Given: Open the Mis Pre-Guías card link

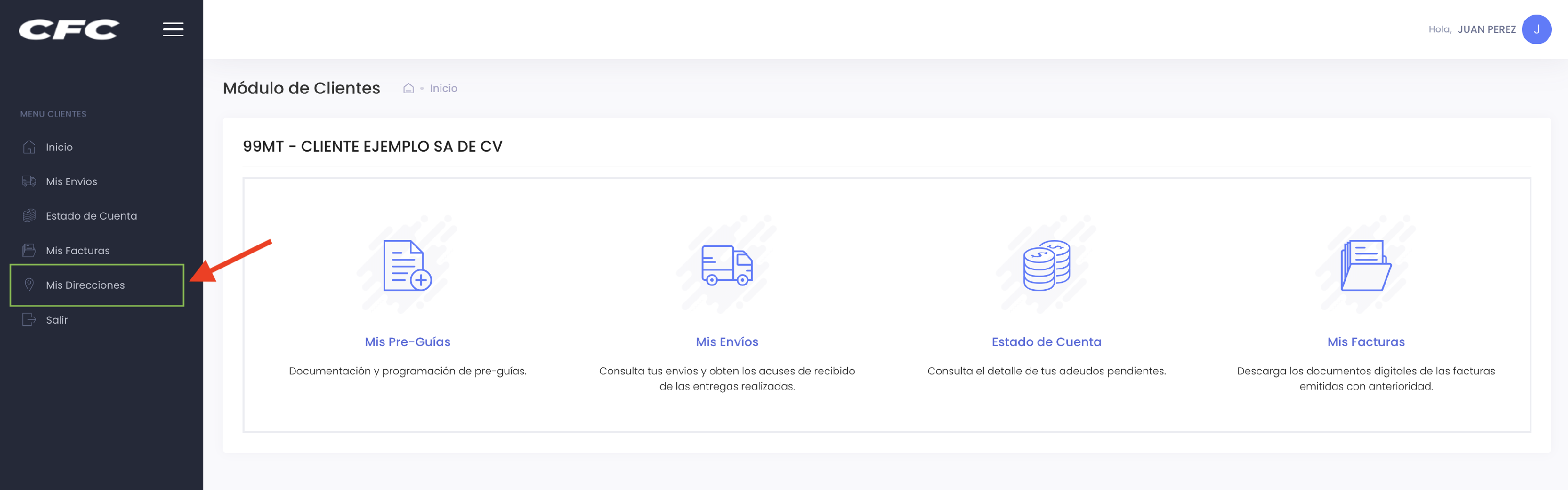Looking at the screenshot, I should 407,341.
